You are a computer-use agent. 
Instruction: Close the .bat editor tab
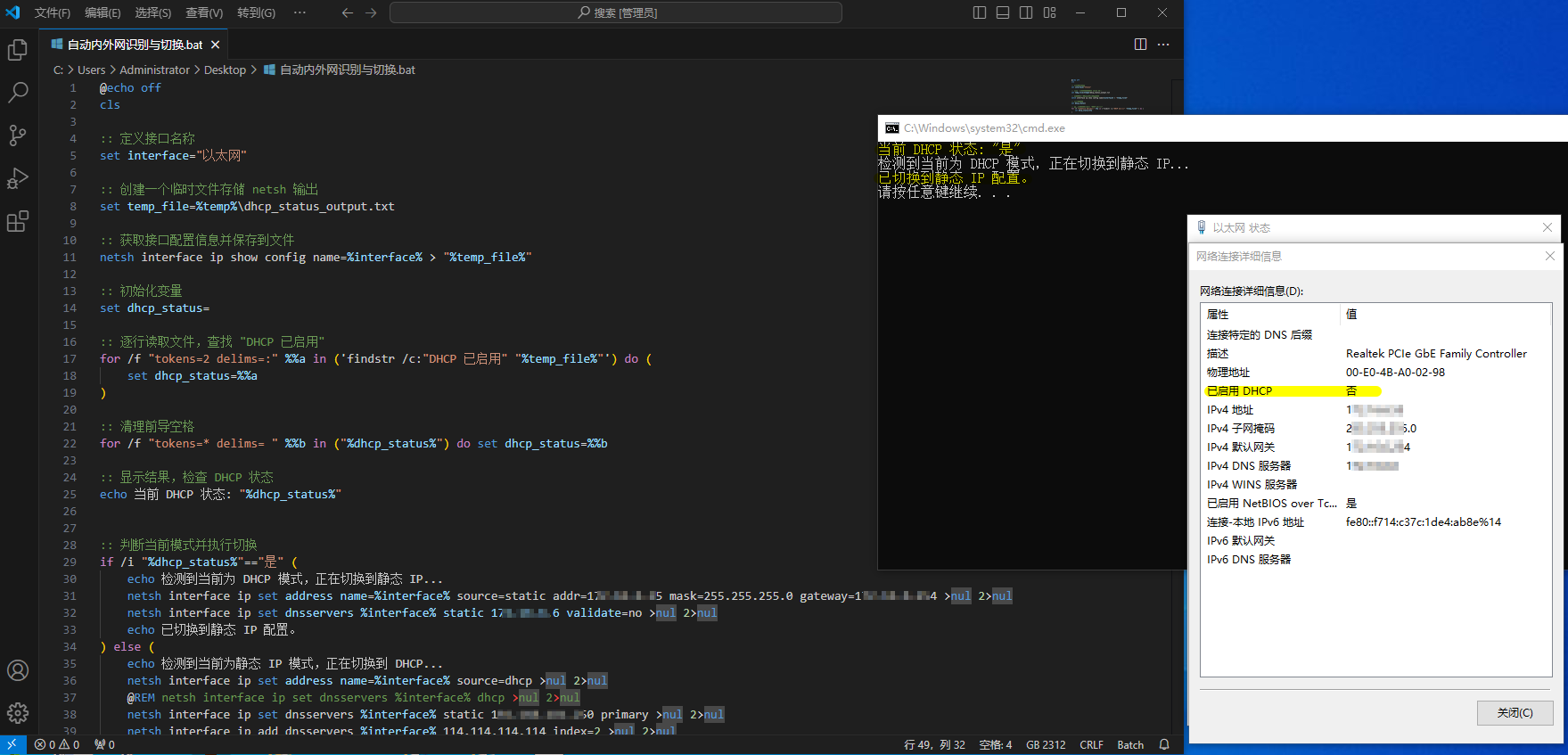215,45
